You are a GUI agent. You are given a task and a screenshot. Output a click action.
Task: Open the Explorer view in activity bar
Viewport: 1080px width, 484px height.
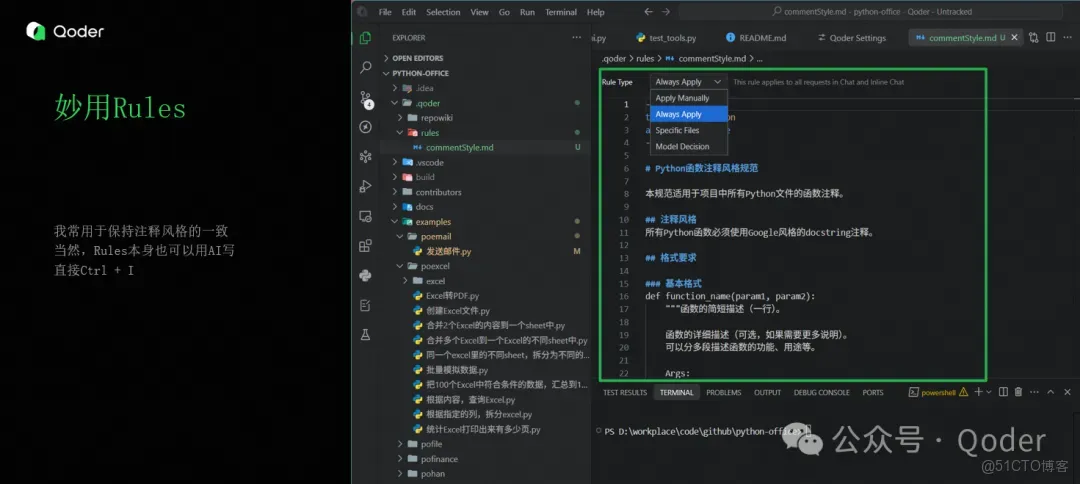pyautogui.click(x=366, y=38)
